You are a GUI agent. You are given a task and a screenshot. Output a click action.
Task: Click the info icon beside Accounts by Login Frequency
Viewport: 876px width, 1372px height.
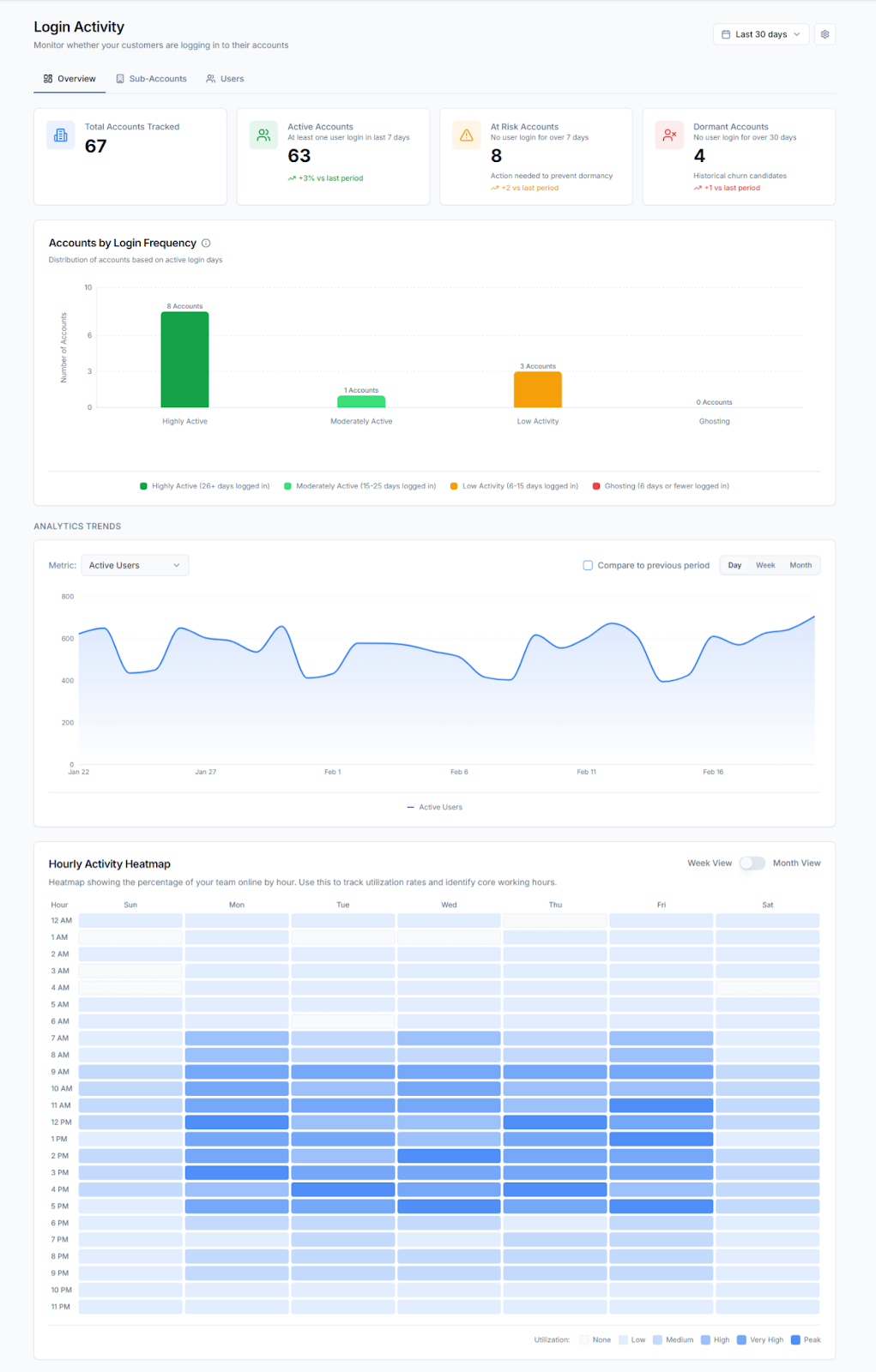tap(206, 244)
